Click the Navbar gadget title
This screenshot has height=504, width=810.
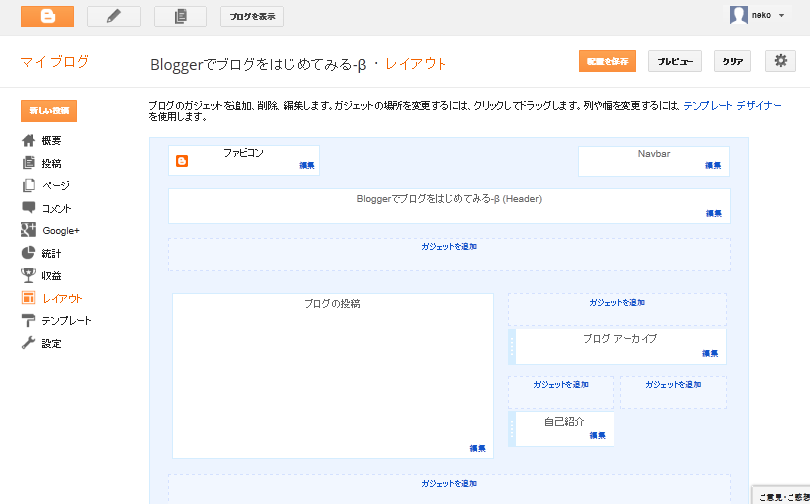(x=654, y=154)
